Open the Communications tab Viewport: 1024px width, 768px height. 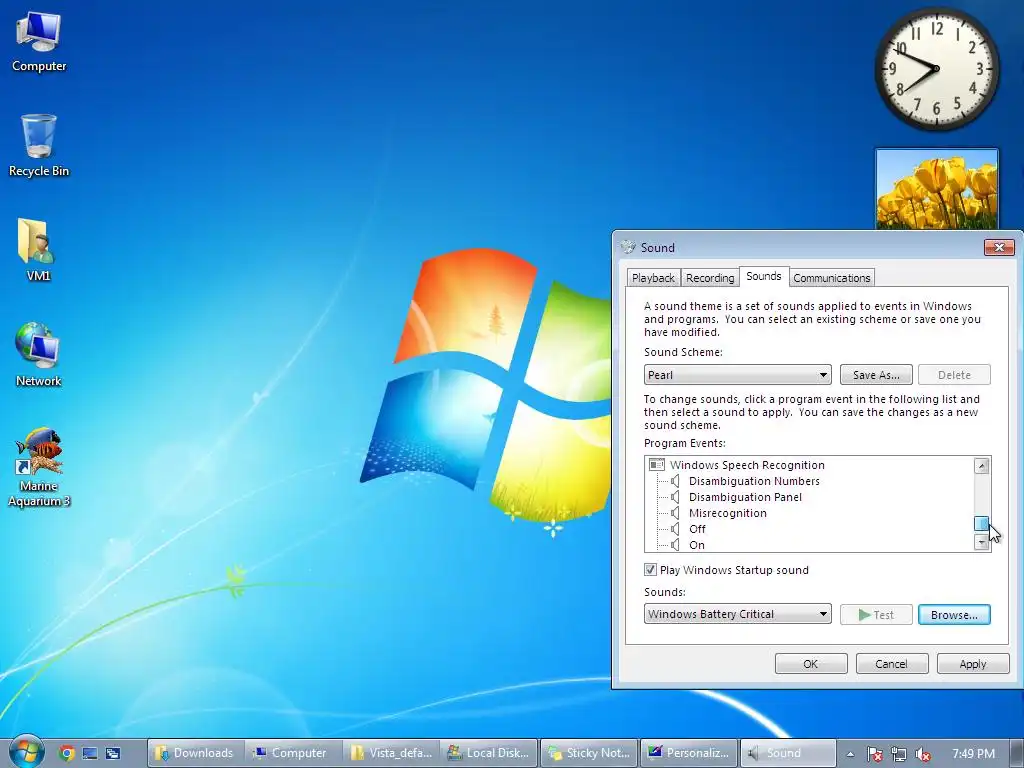tap(831, 278)
